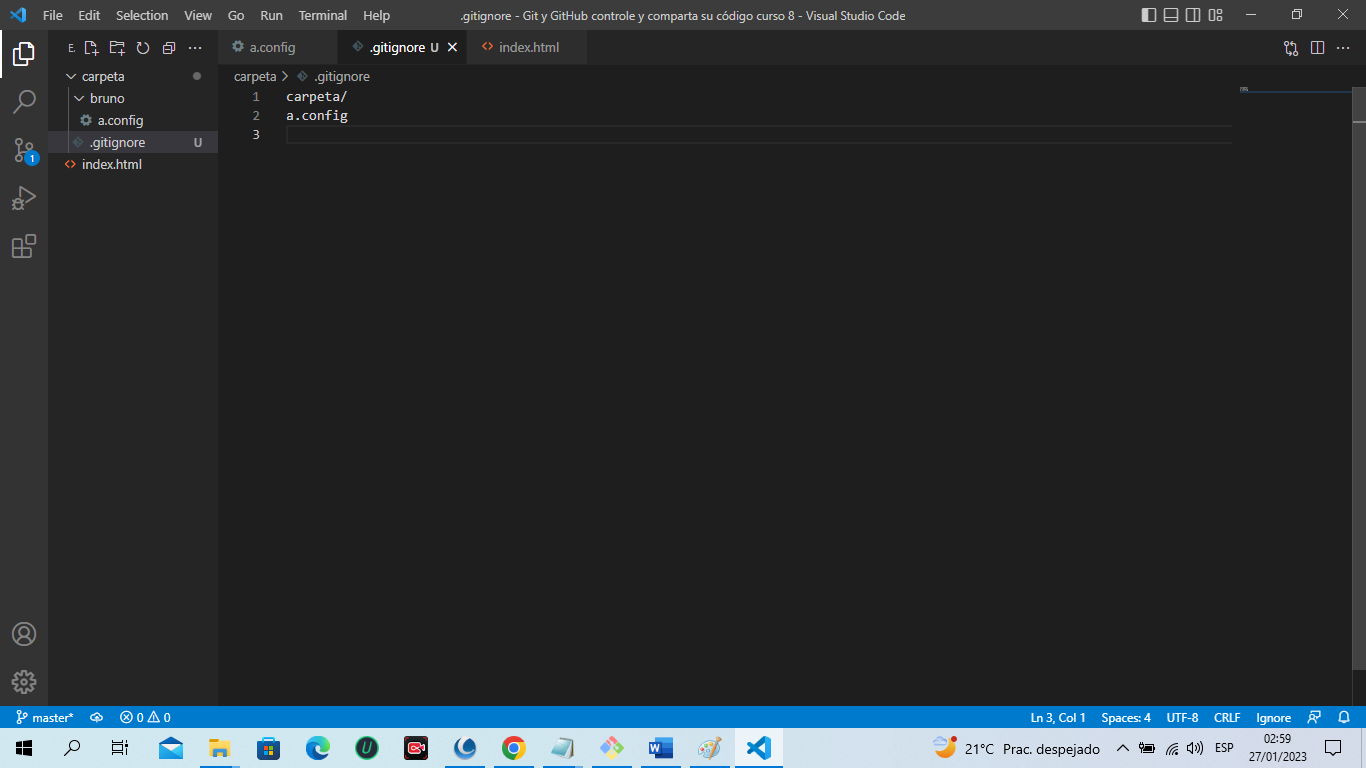This screenshot has width=1366, height=768.
Task: Open Microsoft Word from the taskbar
Action: pyautogui.click(x=660, y=748)
